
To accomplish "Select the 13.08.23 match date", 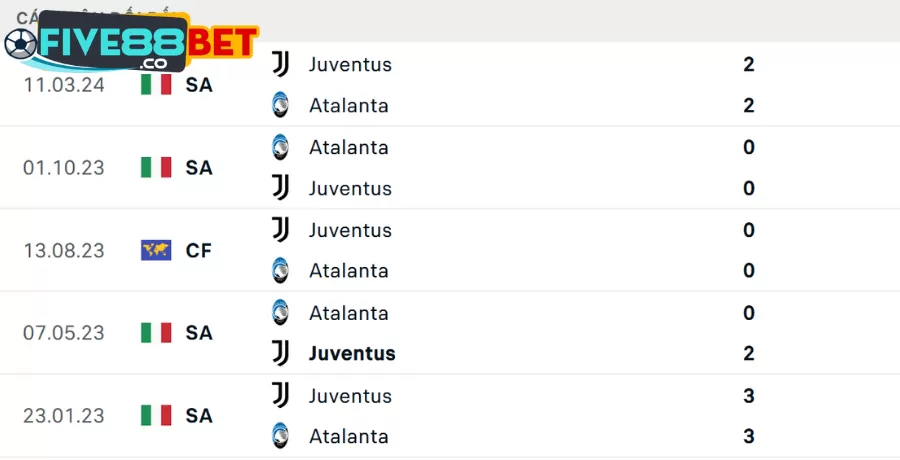I will [64, 250].
